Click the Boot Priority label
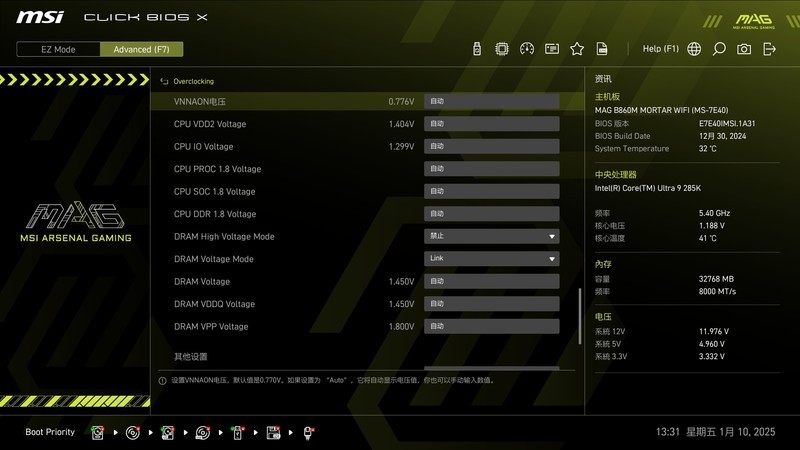Viewport: 800px width, 450px height. point(50,432)
